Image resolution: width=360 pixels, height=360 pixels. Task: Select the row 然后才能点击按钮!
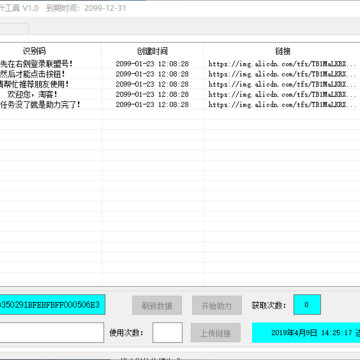pyautogui.click(x=180, y=74)
